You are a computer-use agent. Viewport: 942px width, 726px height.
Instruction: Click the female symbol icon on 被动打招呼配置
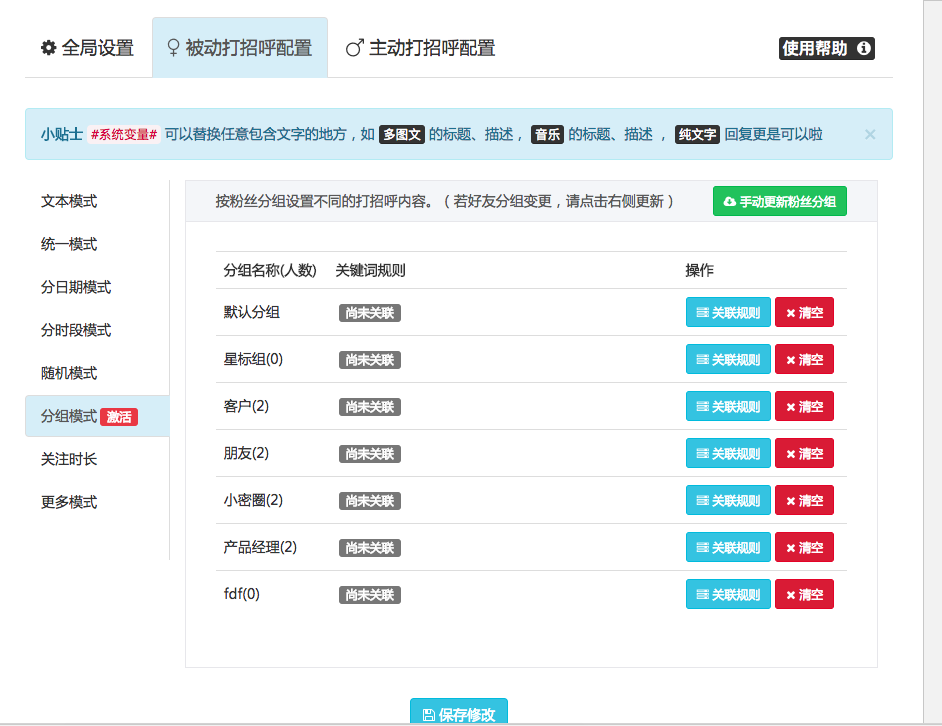pos(173,48)
